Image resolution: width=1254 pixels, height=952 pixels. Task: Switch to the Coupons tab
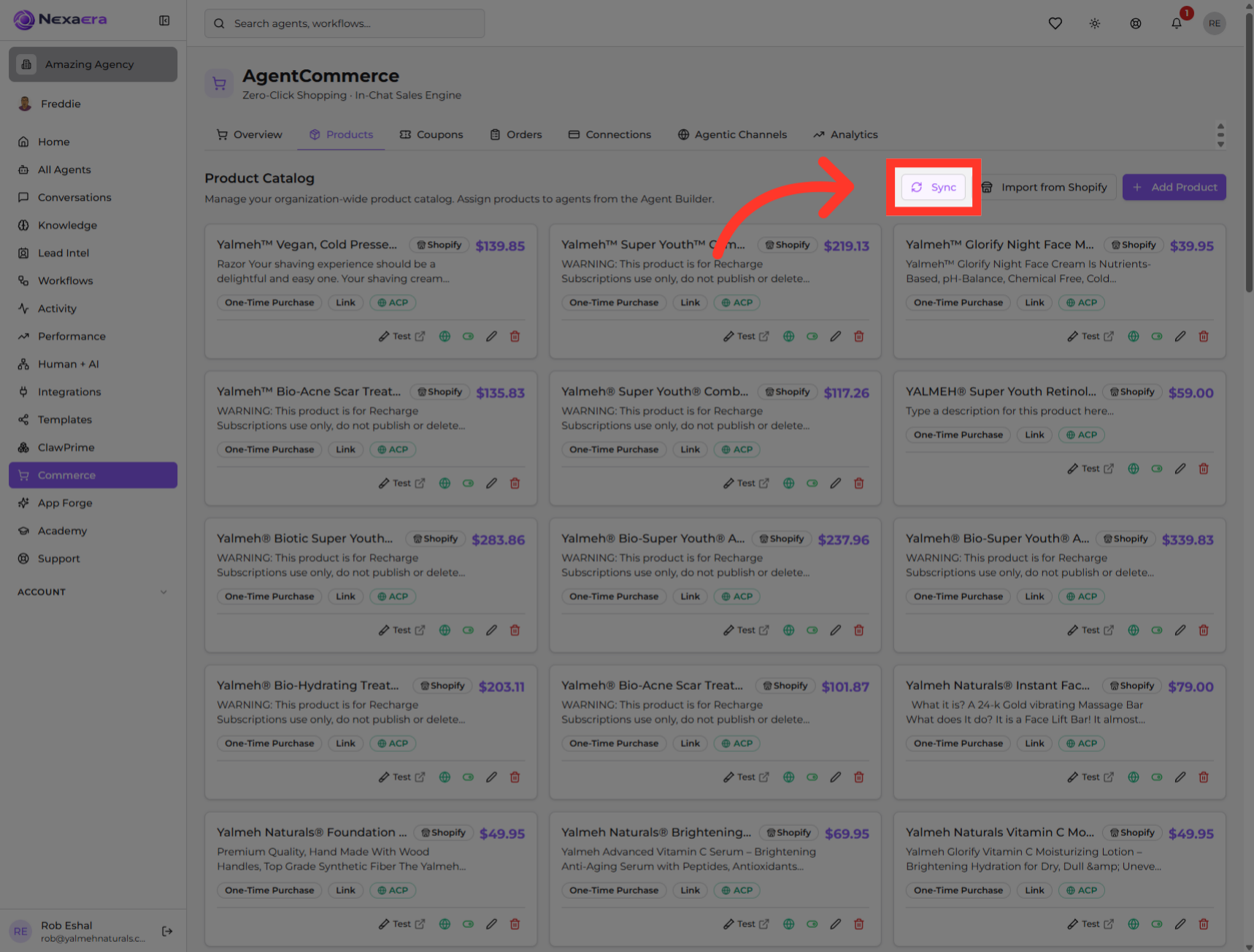tap(431, 134)
